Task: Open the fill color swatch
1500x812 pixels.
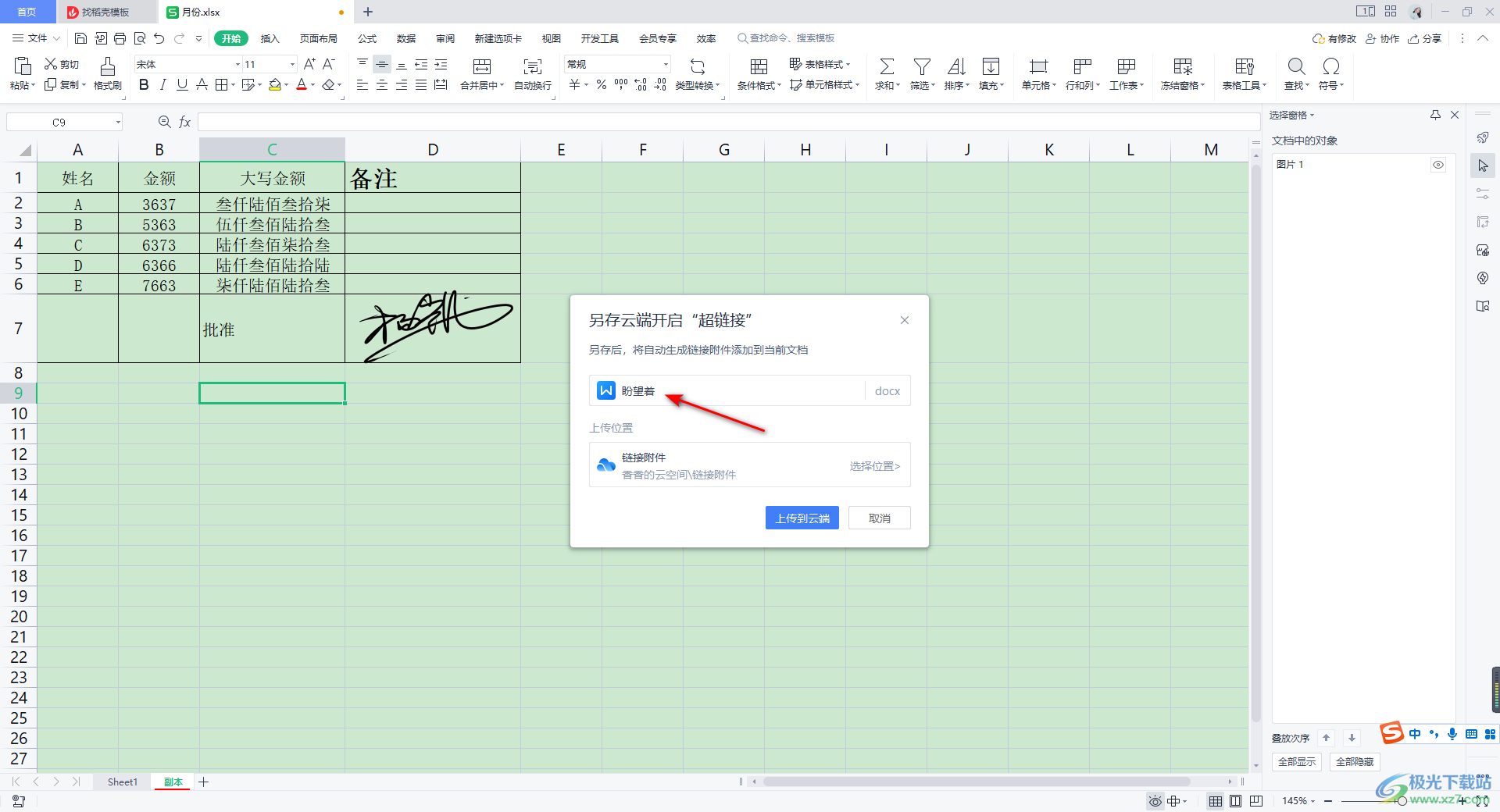Action: pos(275,84)
